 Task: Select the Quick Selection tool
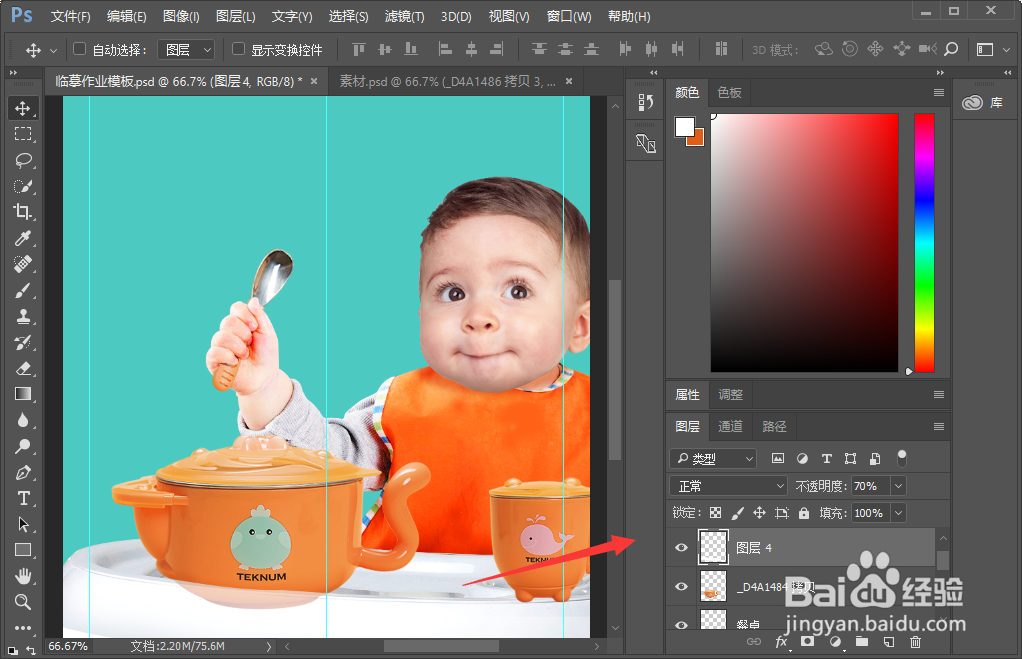(x=23, y=186)
